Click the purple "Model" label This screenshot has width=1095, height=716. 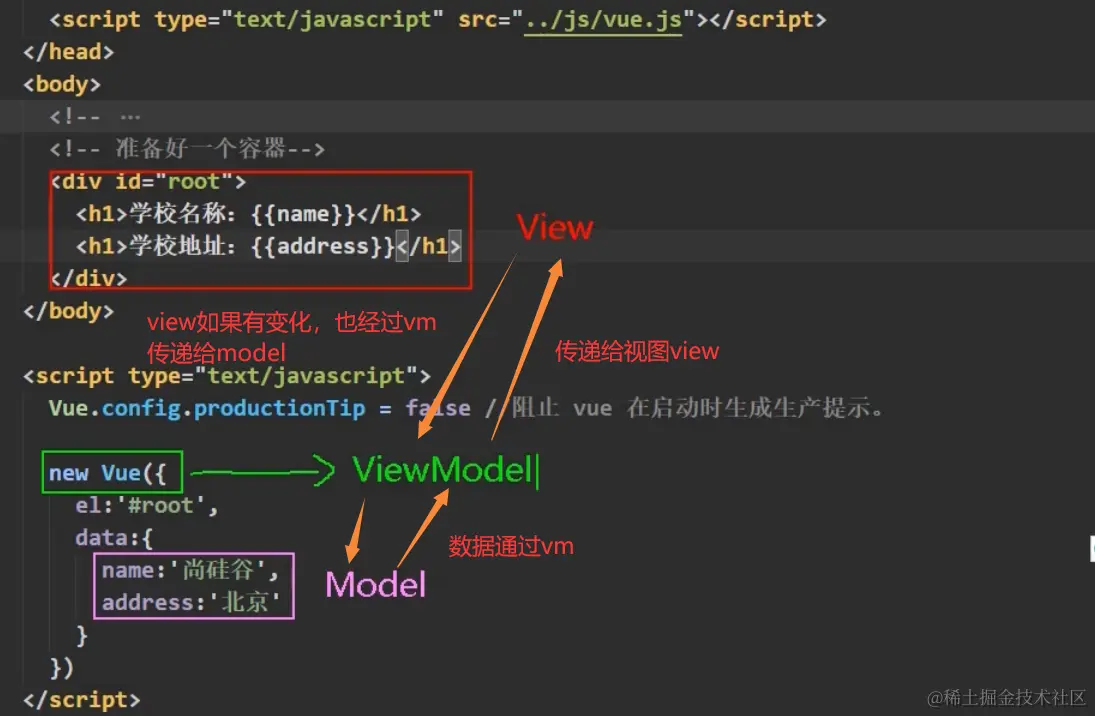coord(375,585)
